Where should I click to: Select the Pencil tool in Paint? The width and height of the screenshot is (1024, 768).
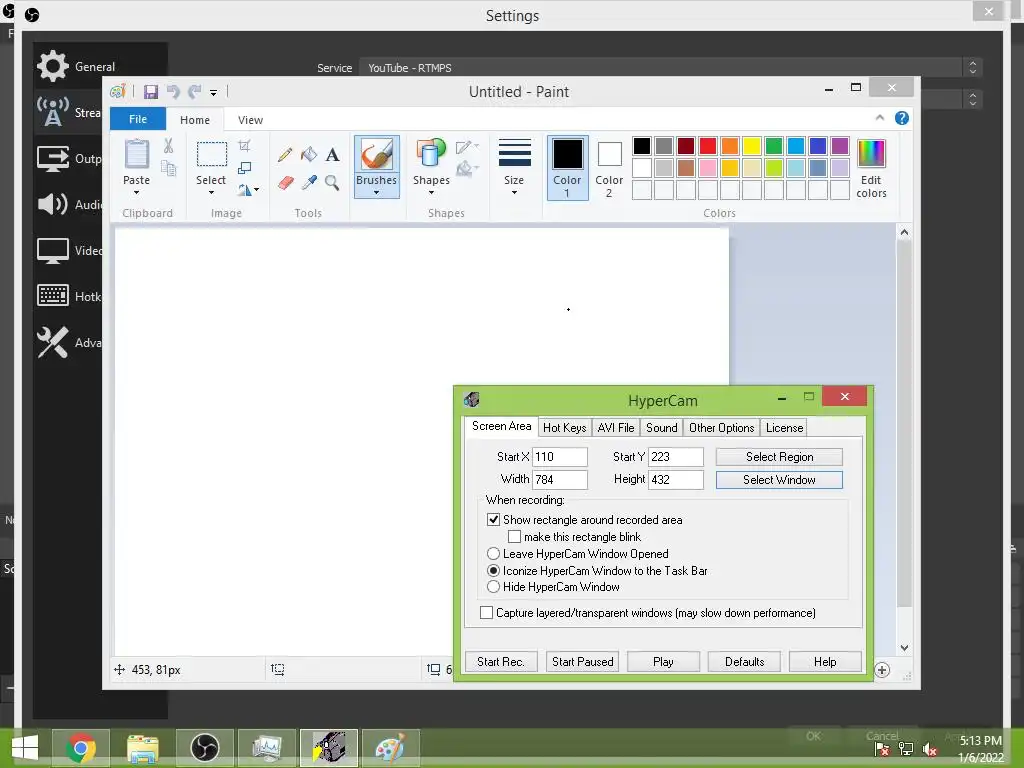point(285,155)
